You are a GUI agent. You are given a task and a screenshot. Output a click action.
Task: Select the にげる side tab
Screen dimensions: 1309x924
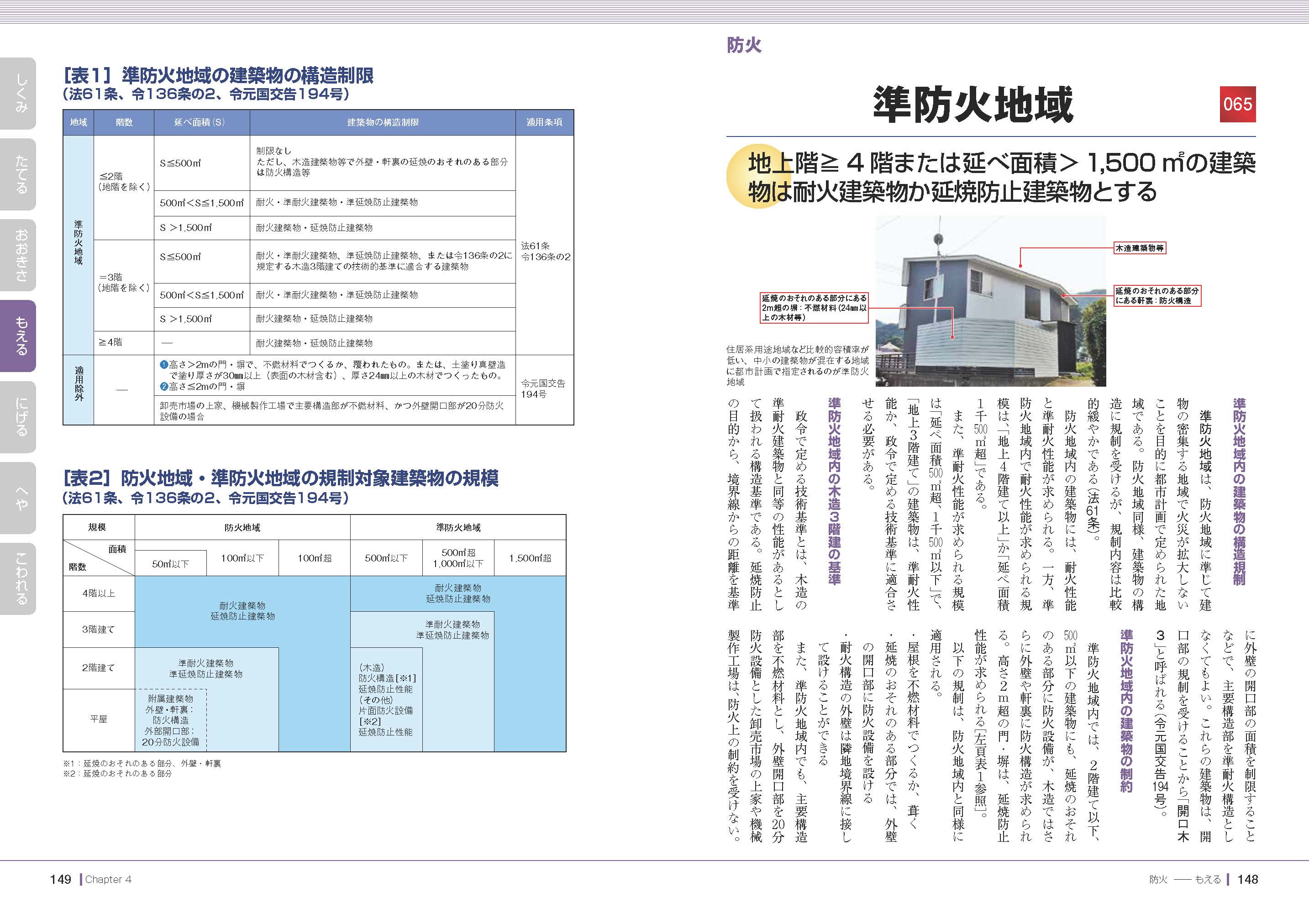pos(18,417)
